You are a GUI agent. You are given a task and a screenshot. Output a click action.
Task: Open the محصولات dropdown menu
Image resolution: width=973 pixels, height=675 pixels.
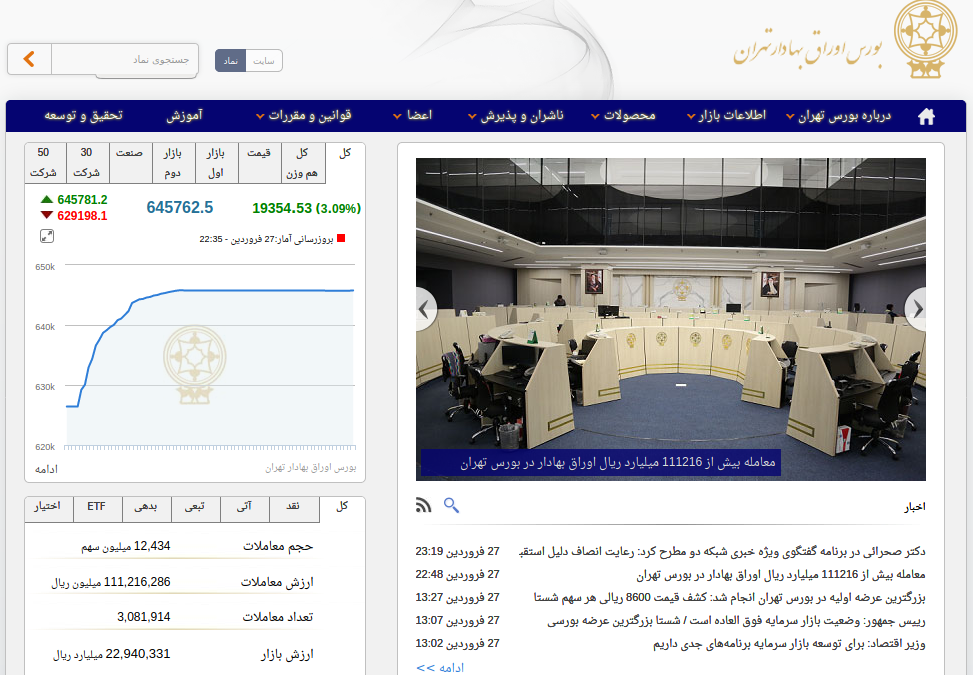(623, 115)
